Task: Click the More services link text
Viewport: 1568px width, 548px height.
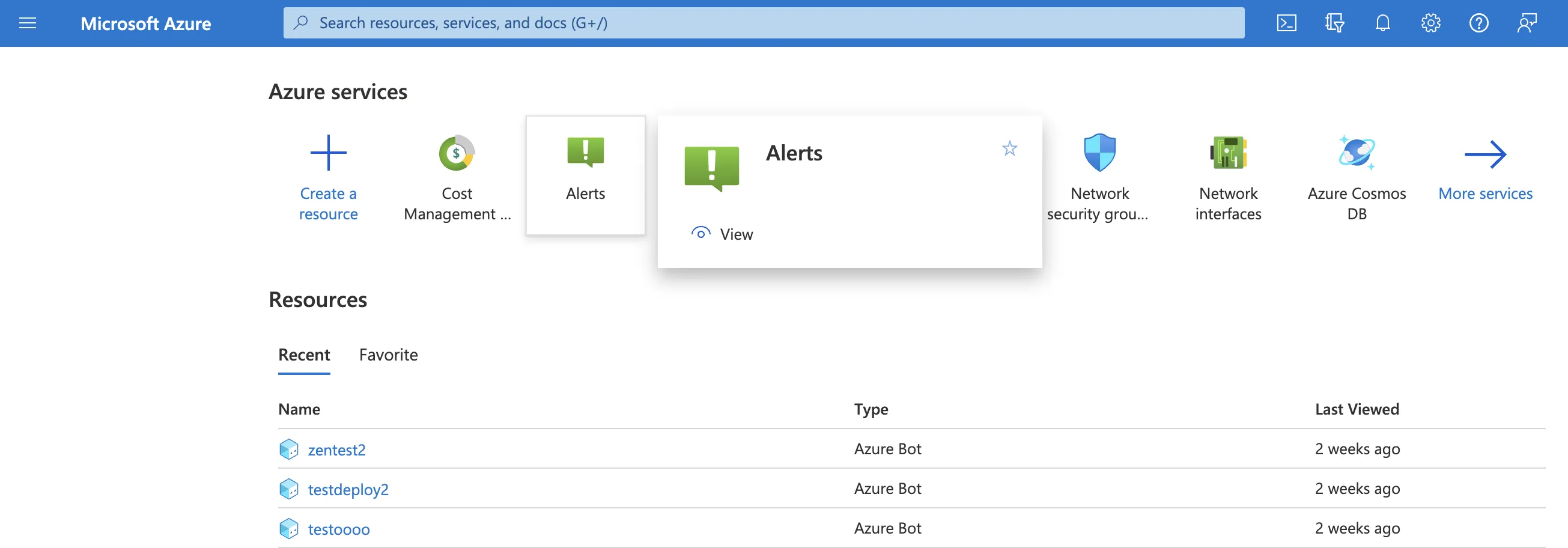Action: coord(1485,193)
